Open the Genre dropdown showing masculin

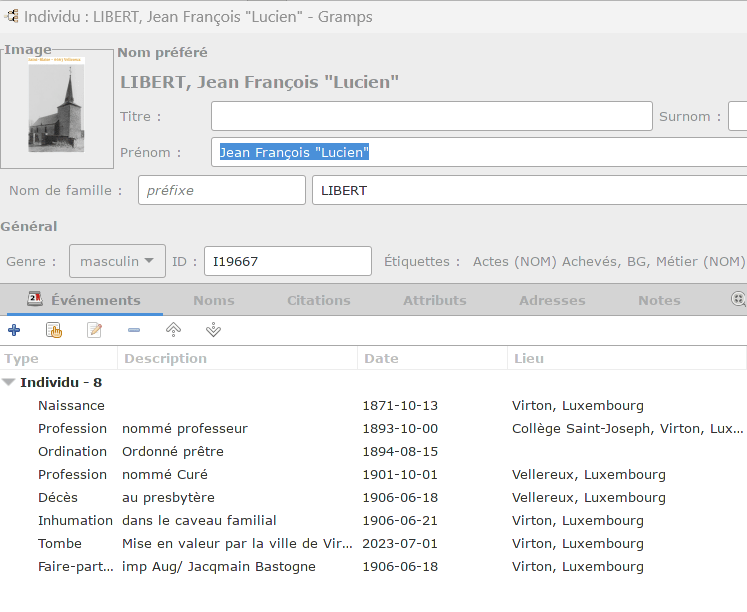[x=117, y=261]
